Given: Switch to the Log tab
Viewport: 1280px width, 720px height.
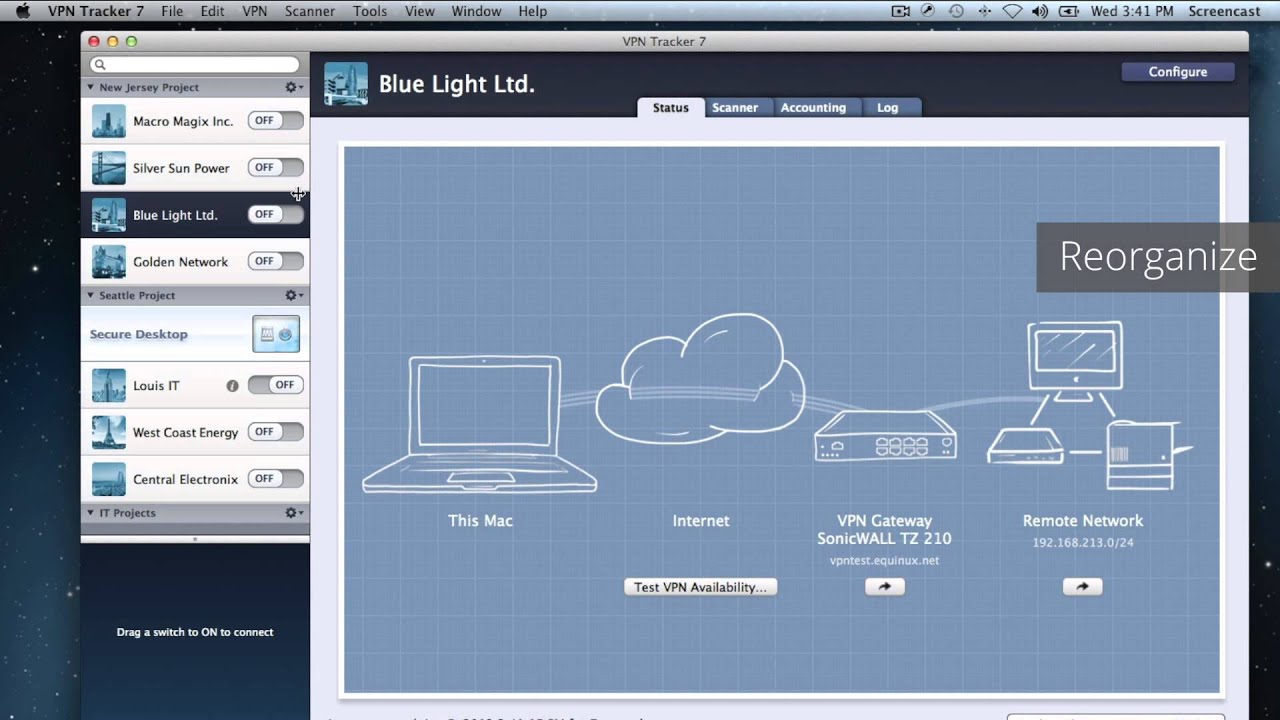Looking at the screenshot, I should (888, 108).
